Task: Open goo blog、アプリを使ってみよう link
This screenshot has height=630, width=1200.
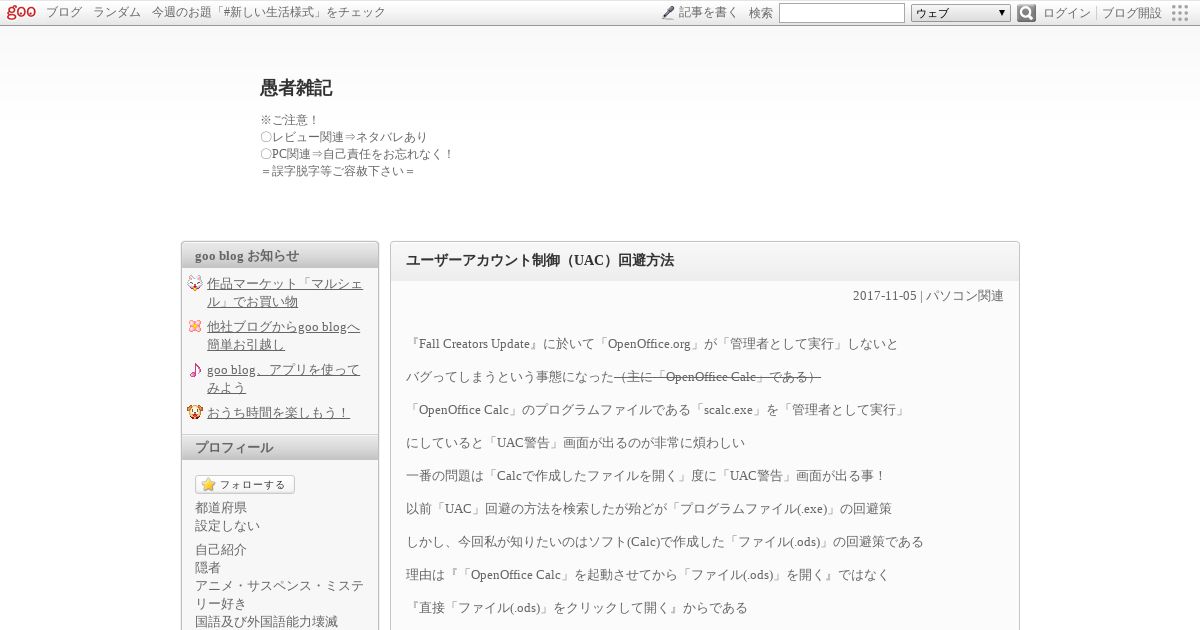Action: point(284,379)
